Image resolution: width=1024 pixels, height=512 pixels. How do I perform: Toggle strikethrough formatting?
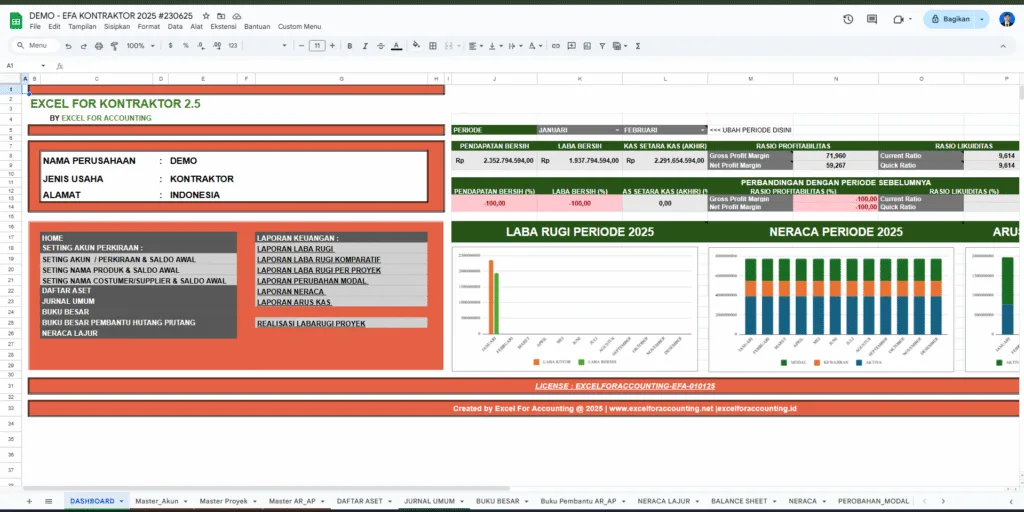click(x=380, y=46)
